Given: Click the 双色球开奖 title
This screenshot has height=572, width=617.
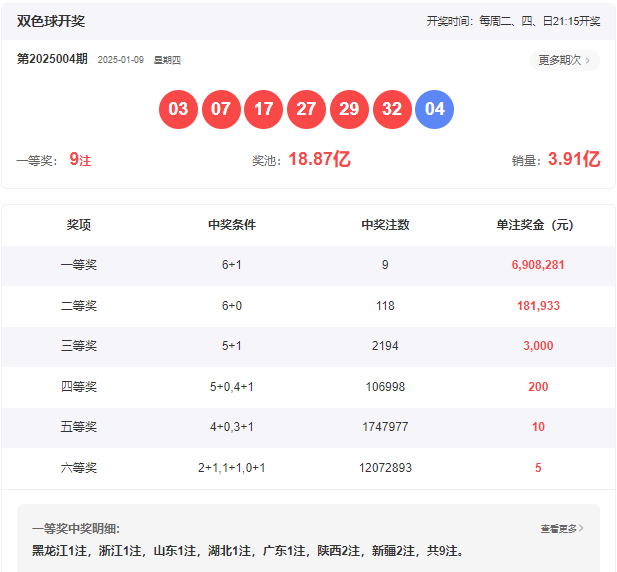Looking at the screenshot, I should 51,21.
